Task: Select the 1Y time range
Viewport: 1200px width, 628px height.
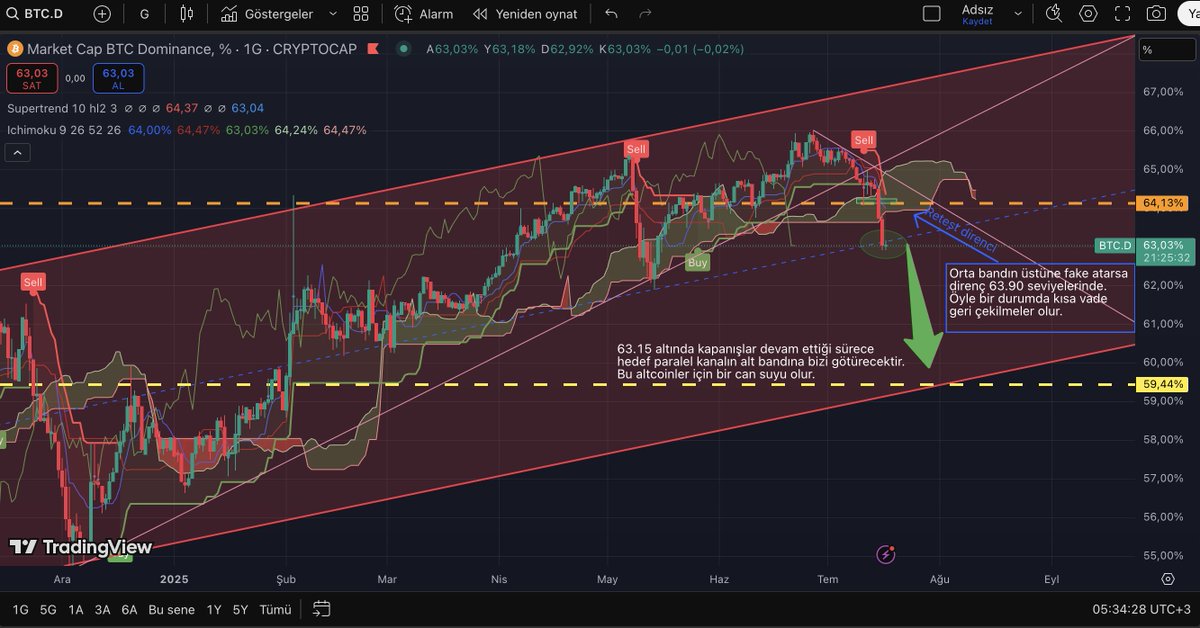Action: tap(214, 609)
